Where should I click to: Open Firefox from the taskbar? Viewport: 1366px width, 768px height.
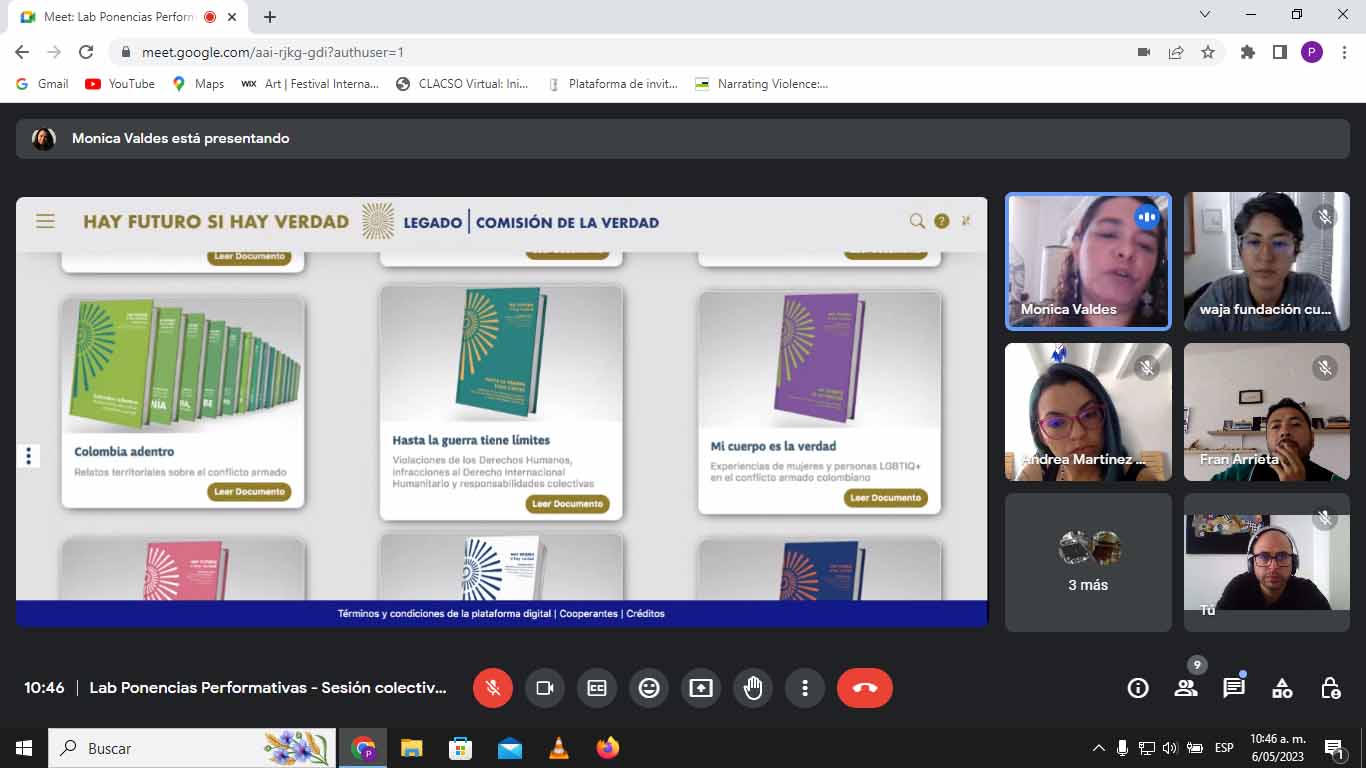click(x=608, y=748)
